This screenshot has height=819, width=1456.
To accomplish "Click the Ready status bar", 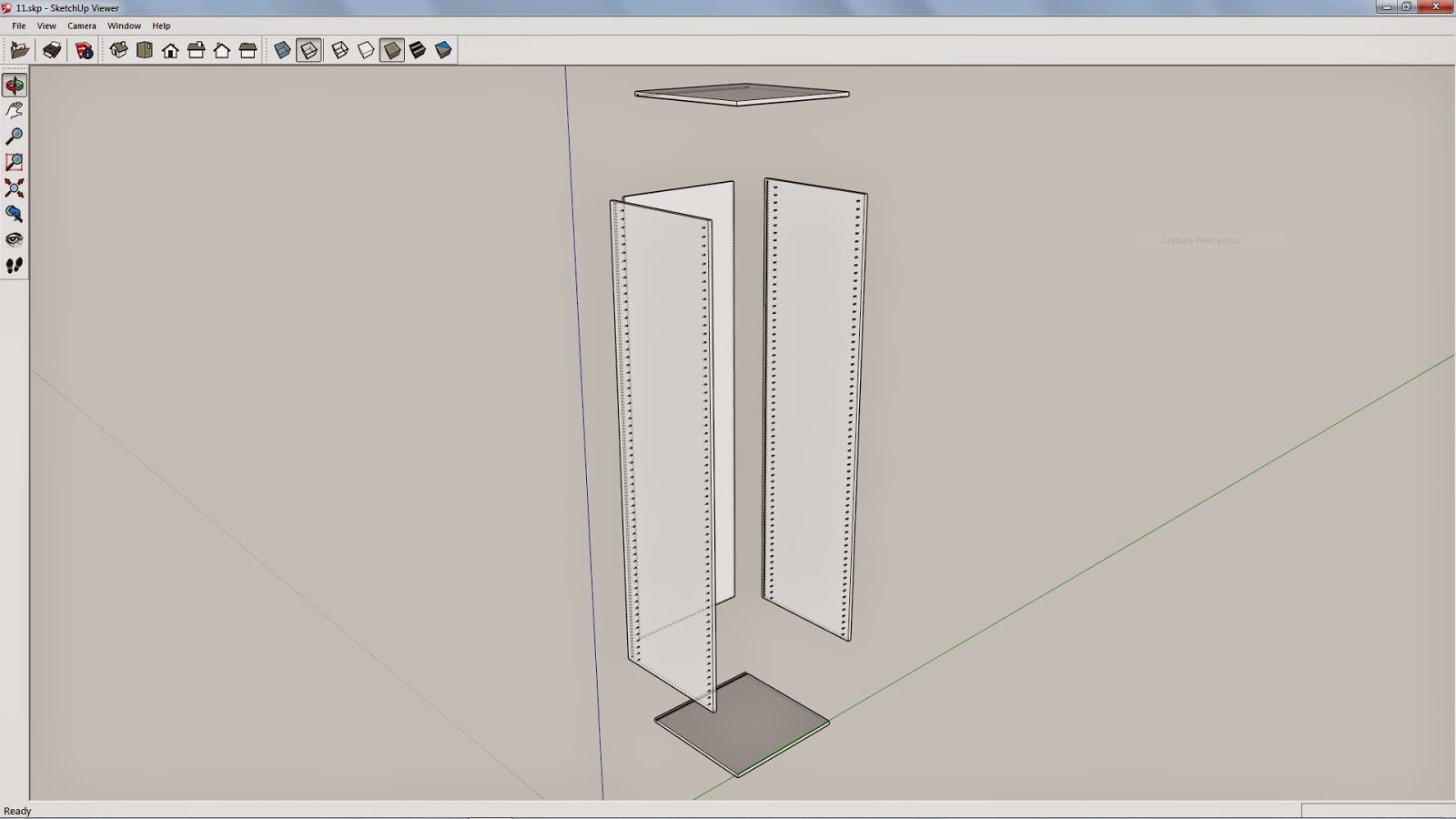I will (18, 810).
